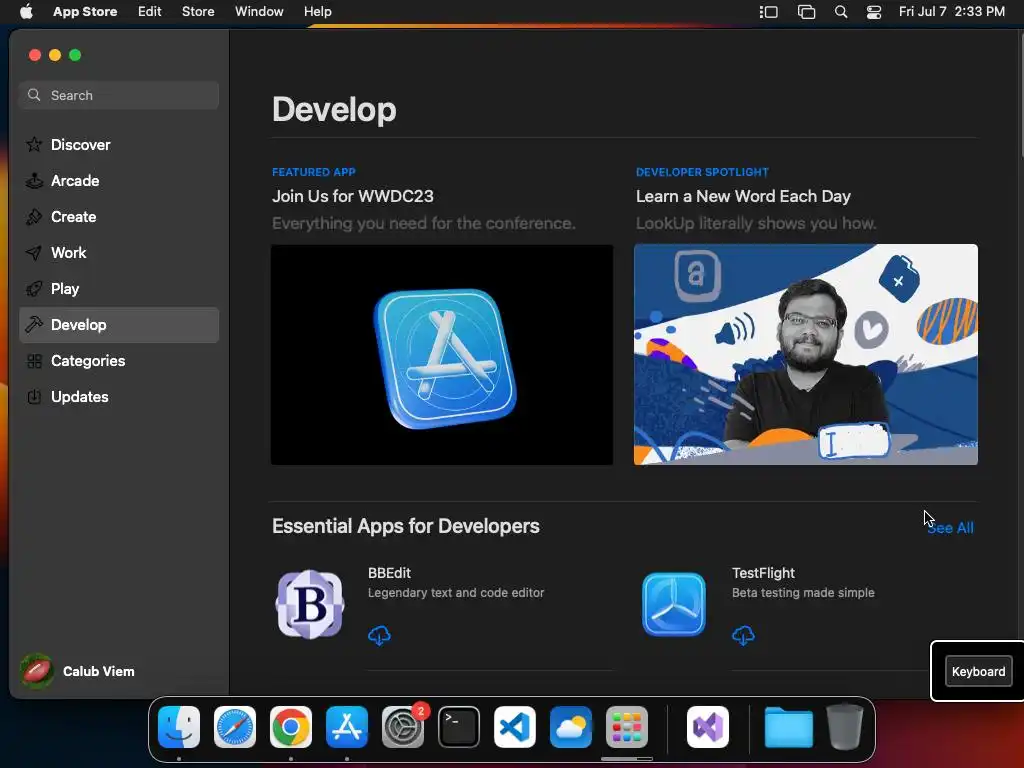Open the Edit menu
The image size is (1024, 768).
(x=150, y=12)
